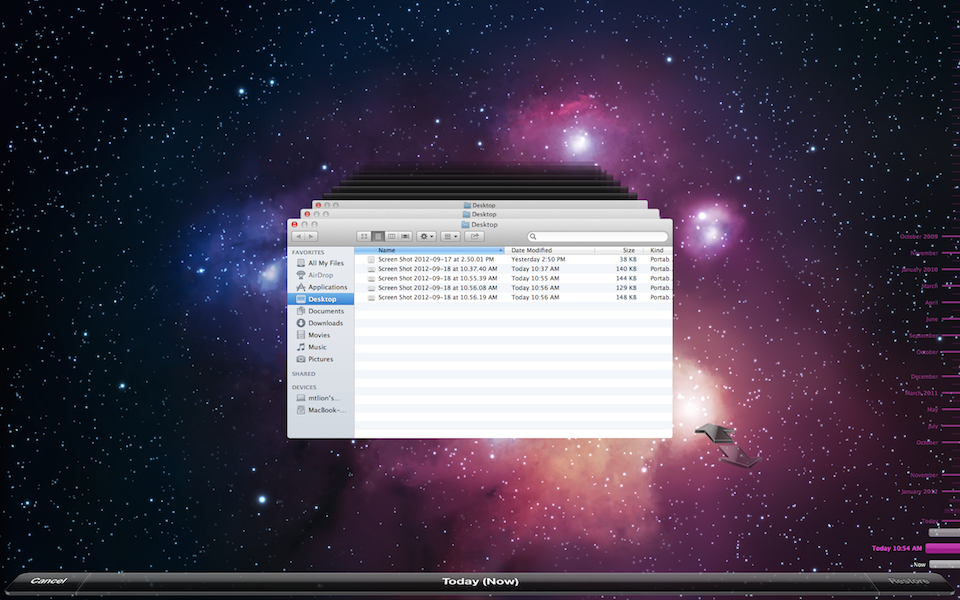Open Movies folder in sidebar
Screen dimensions: 960x600
(x=320, y=335)
